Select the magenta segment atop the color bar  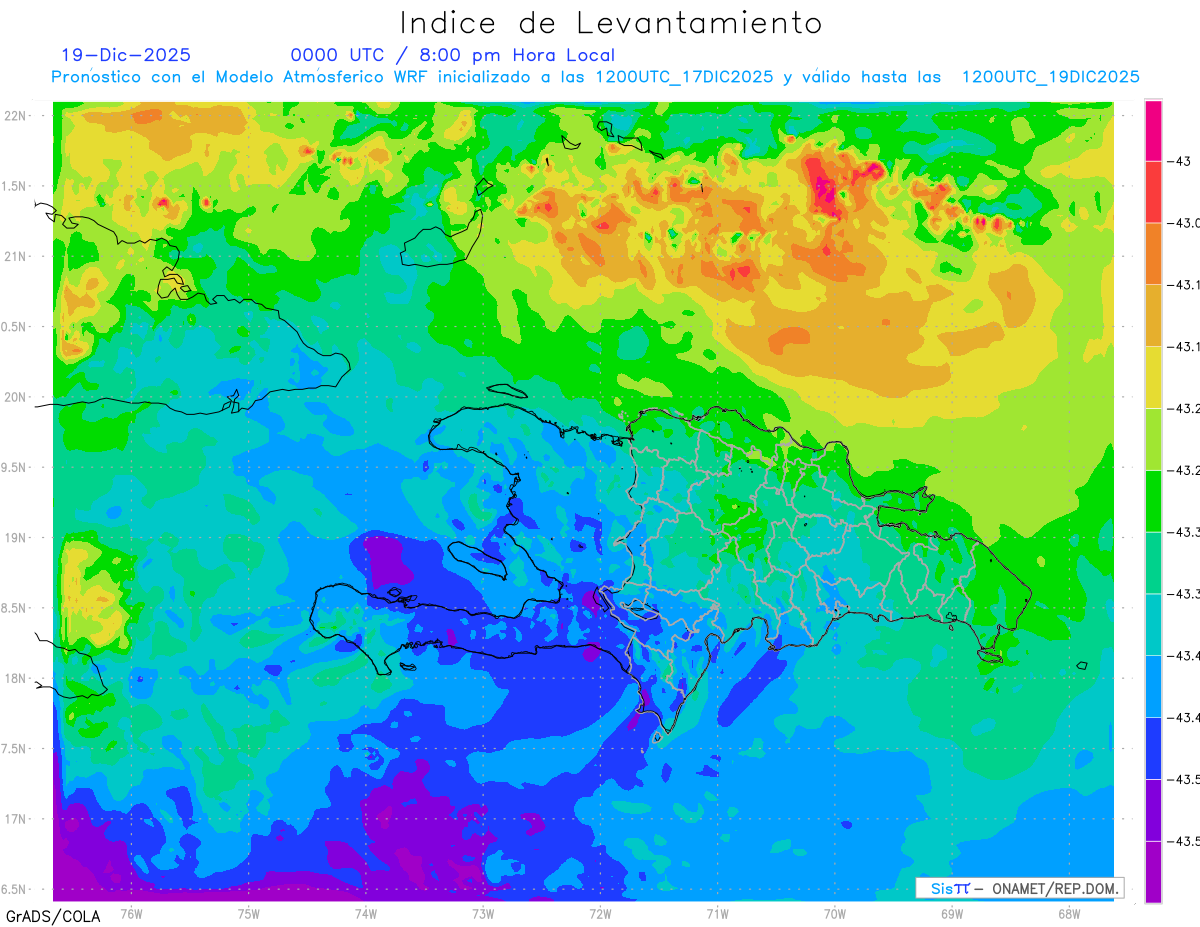tap(1153, 130)
